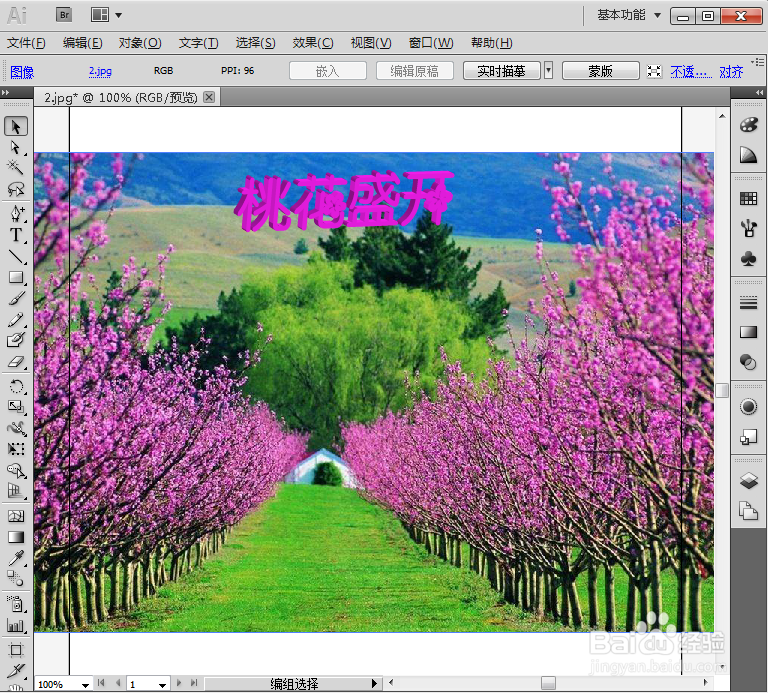768x693 pixels.
Task: Open the 文件(F) menu
Action: 25,43
